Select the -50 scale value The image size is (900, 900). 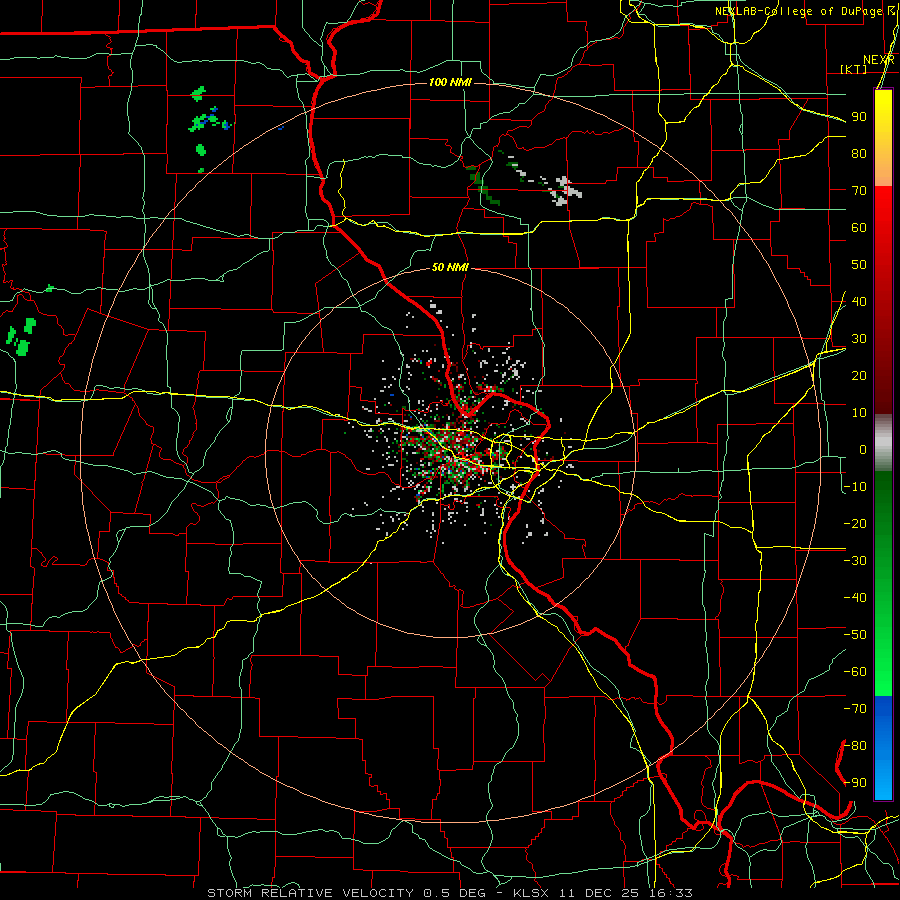point(855,635)
